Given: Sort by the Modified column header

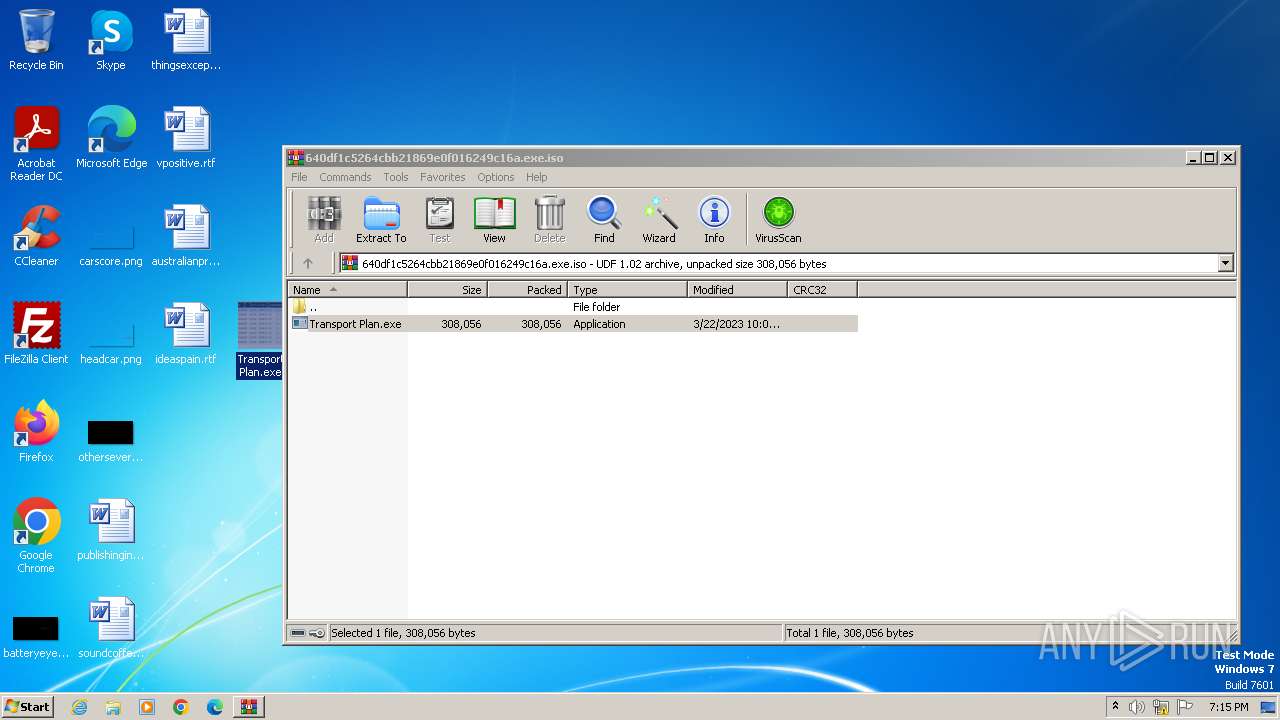Looking at the screenshot, I should point(738,290).
